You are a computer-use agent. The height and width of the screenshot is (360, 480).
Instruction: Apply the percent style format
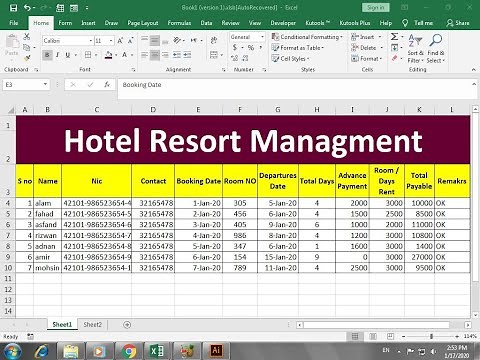pyautogui.click(x=251, y=48)
